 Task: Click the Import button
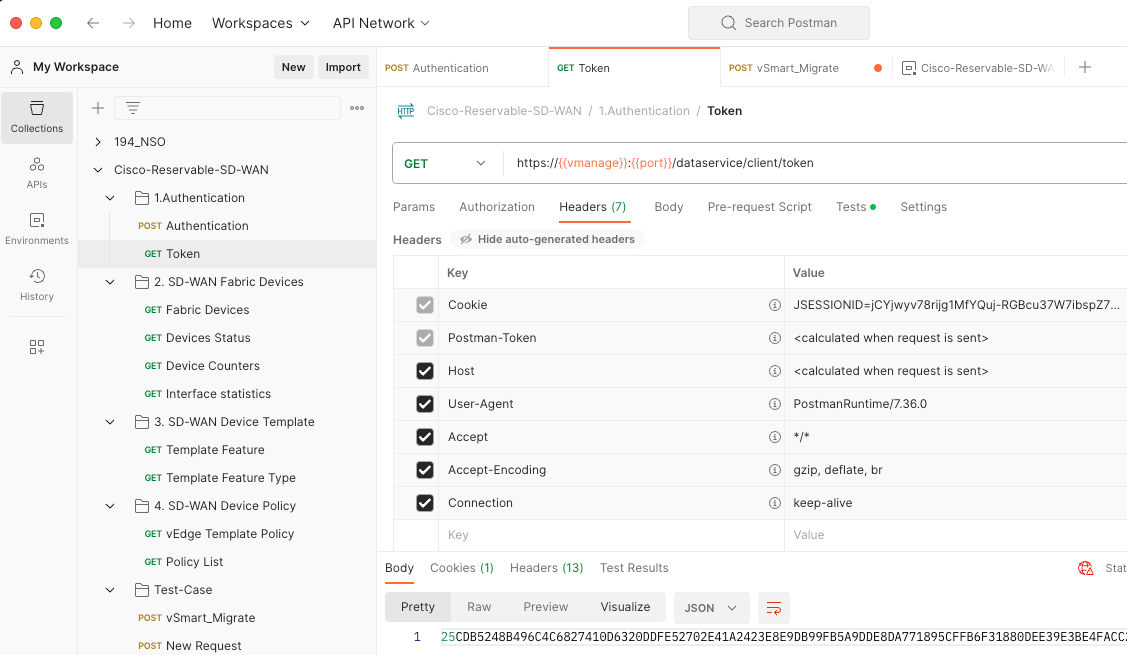[343, 67]
